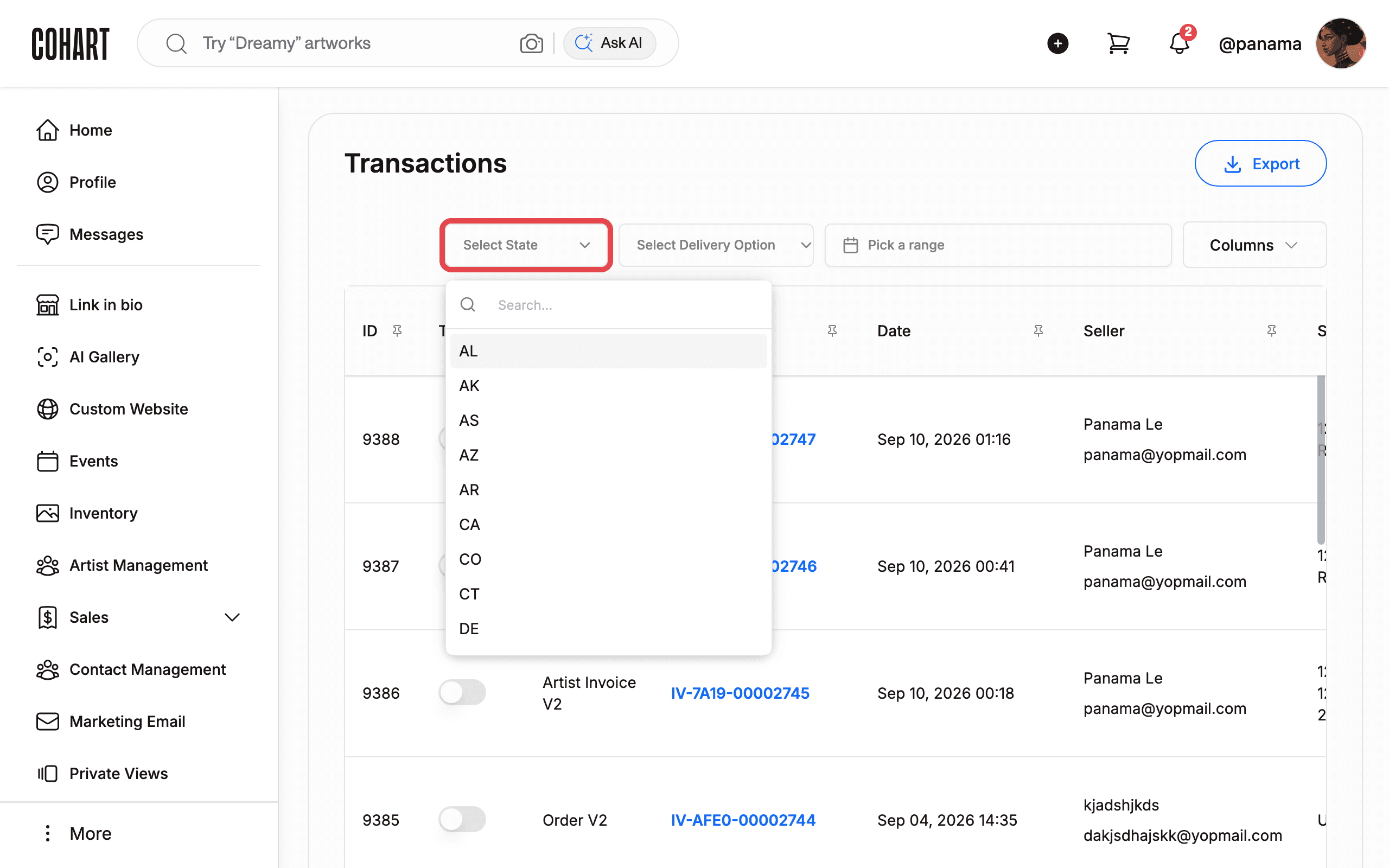The width and height of the screenshot is (1389, 868).
Task: Open invoice link ending 02747
Action: [793, 440]
